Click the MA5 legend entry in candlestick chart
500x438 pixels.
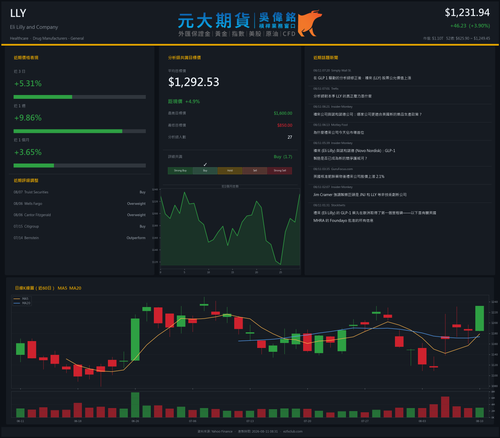point(22,299)
